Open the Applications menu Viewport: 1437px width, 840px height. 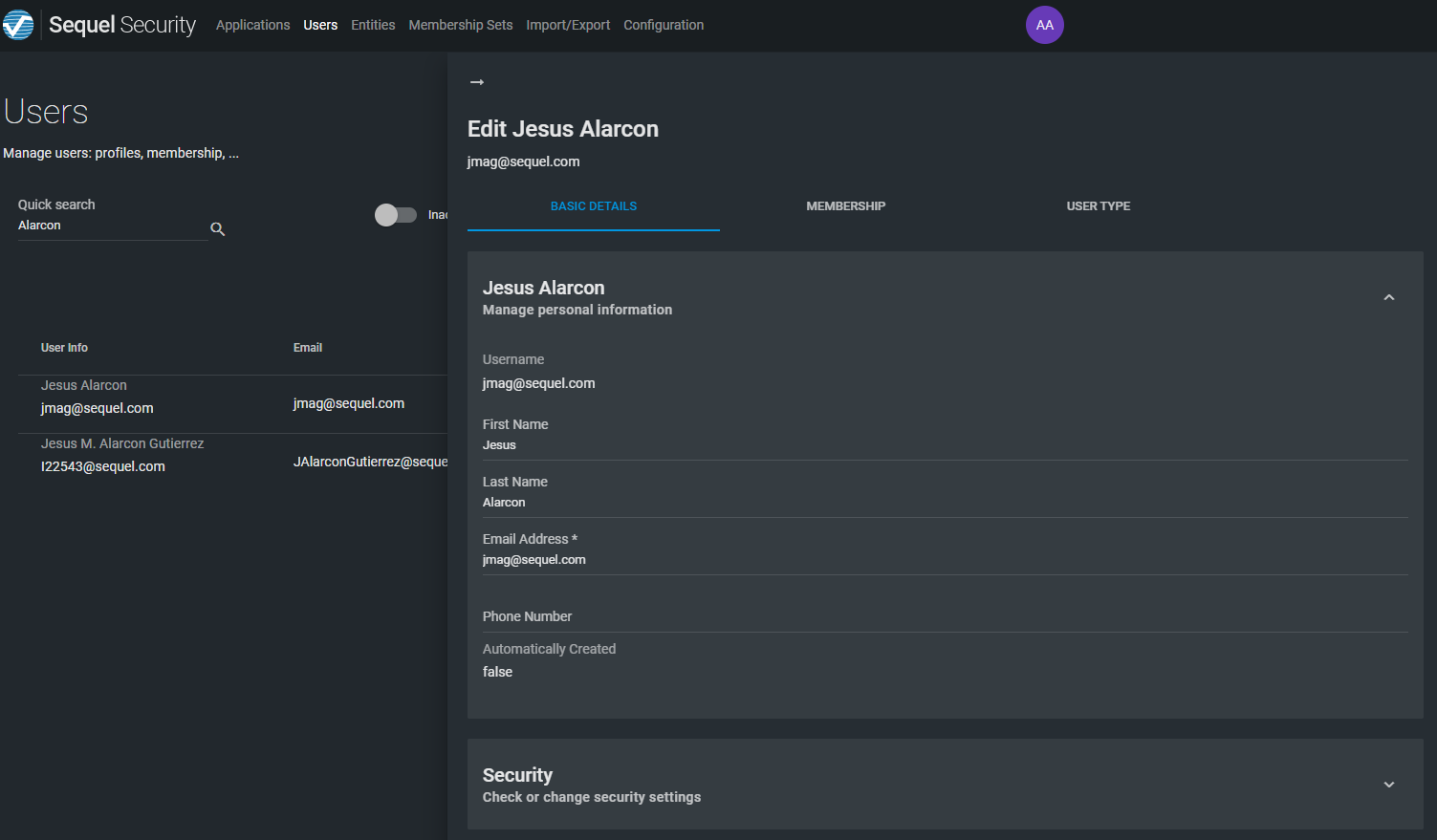pos(252,25)
